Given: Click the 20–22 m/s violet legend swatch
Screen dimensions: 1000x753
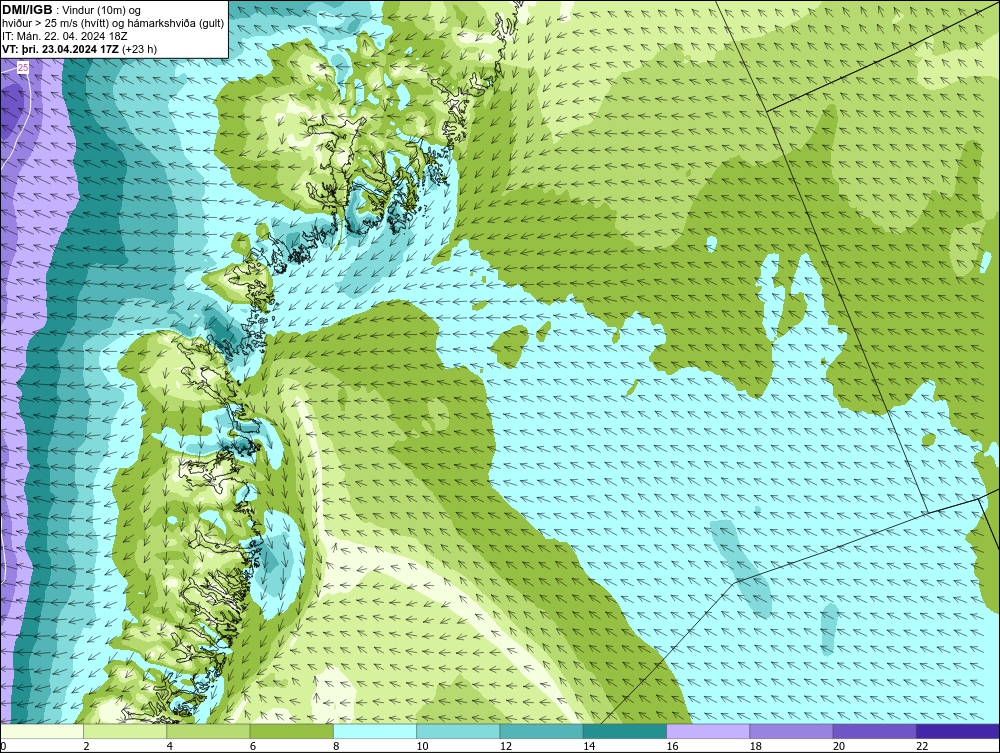Looking at the screenshot, I should click(874, 731).
